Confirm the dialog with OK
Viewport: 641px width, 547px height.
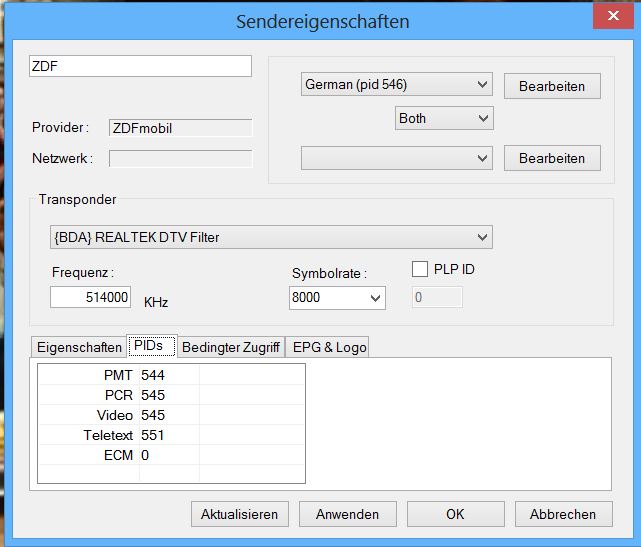tap(455, 514)
